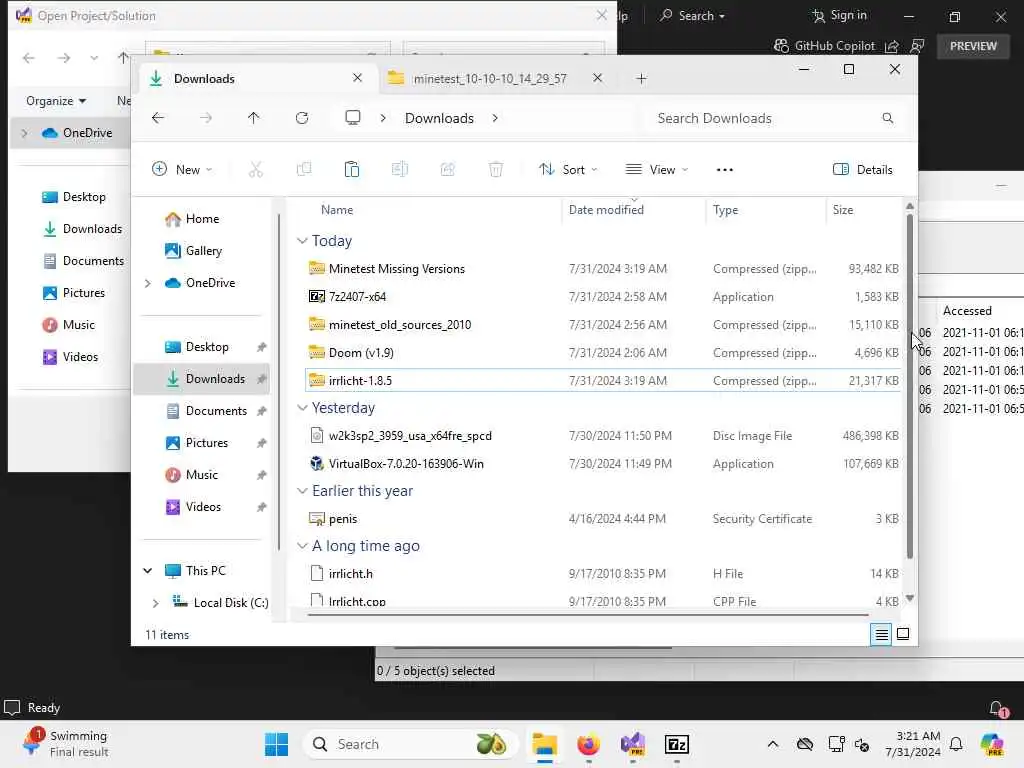Click the vertical scrollbar in file list
1024x768 pixels.
click(x=910, y=385)
